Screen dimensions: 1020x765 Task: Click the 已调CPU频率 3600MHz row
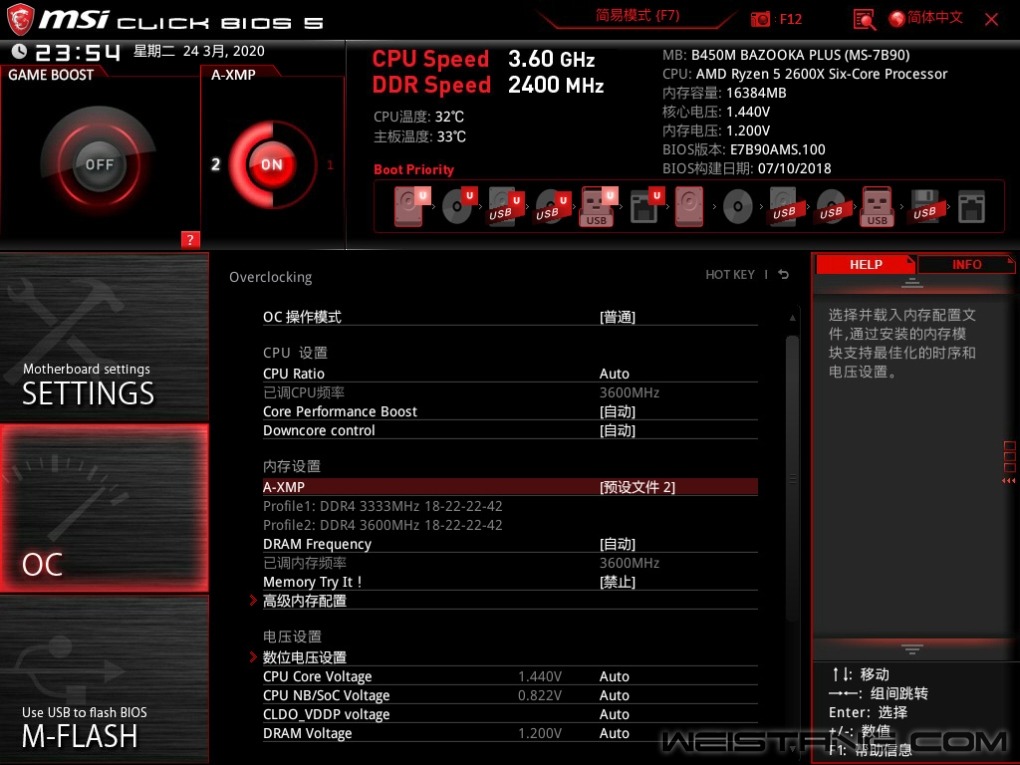(510, 392)
